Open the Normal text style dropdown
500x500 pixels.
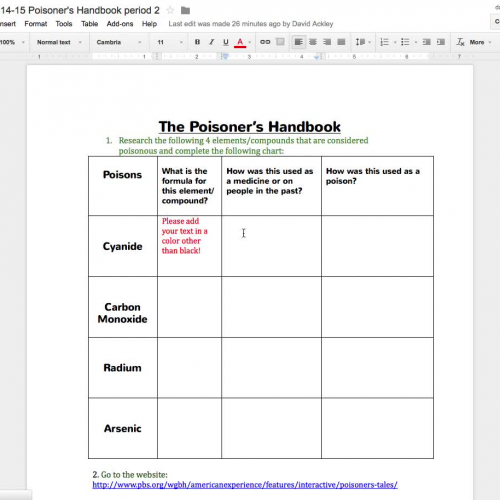pos(59,42)
